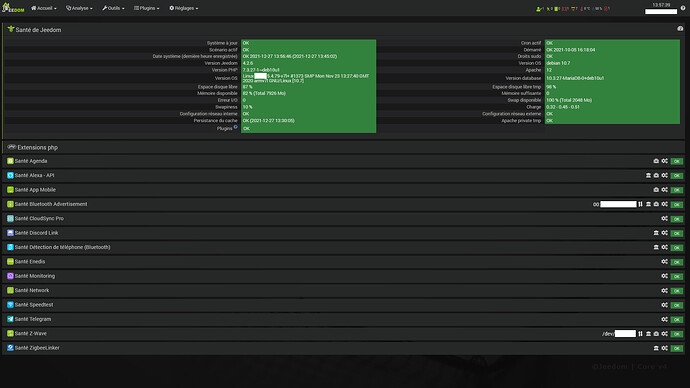Open the Réglages dropdown menu
This screenshot has height=388, width=690.
point(184,8)
